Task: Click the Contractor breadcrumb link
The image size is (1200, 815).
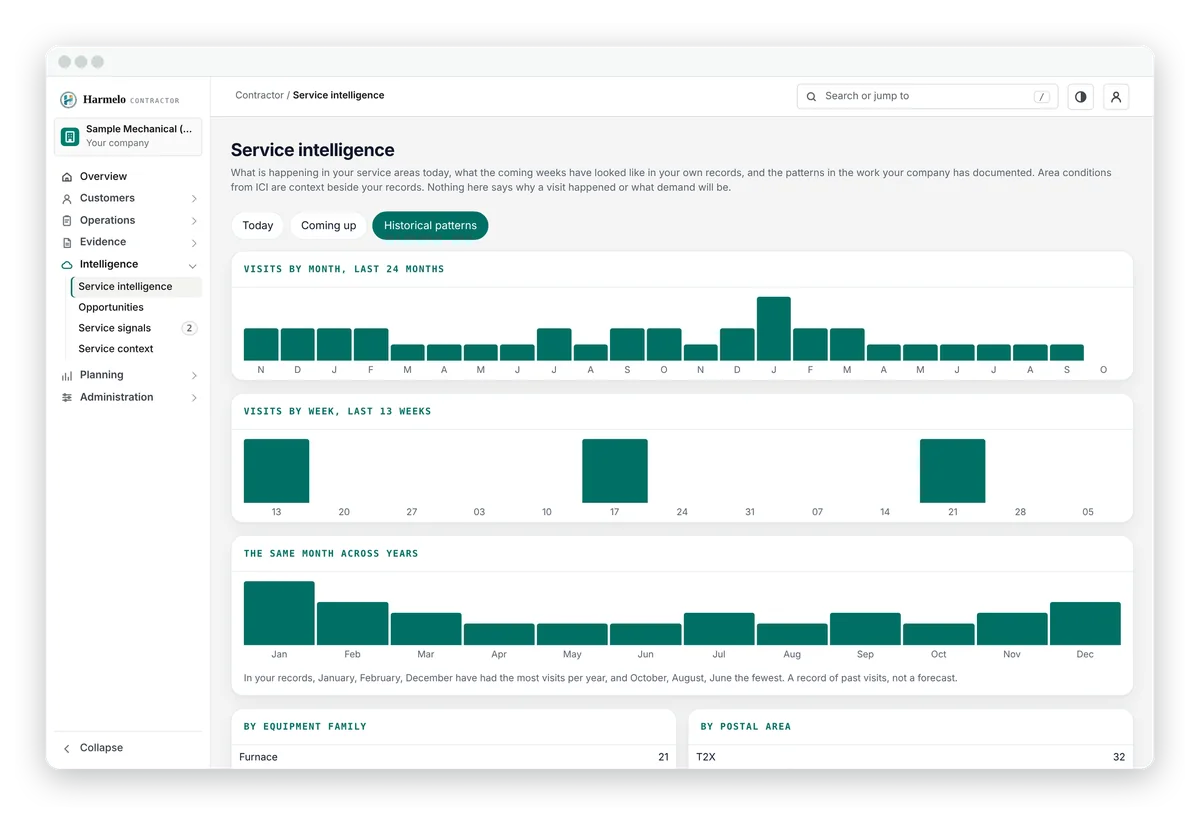Action: pos(259,96)
